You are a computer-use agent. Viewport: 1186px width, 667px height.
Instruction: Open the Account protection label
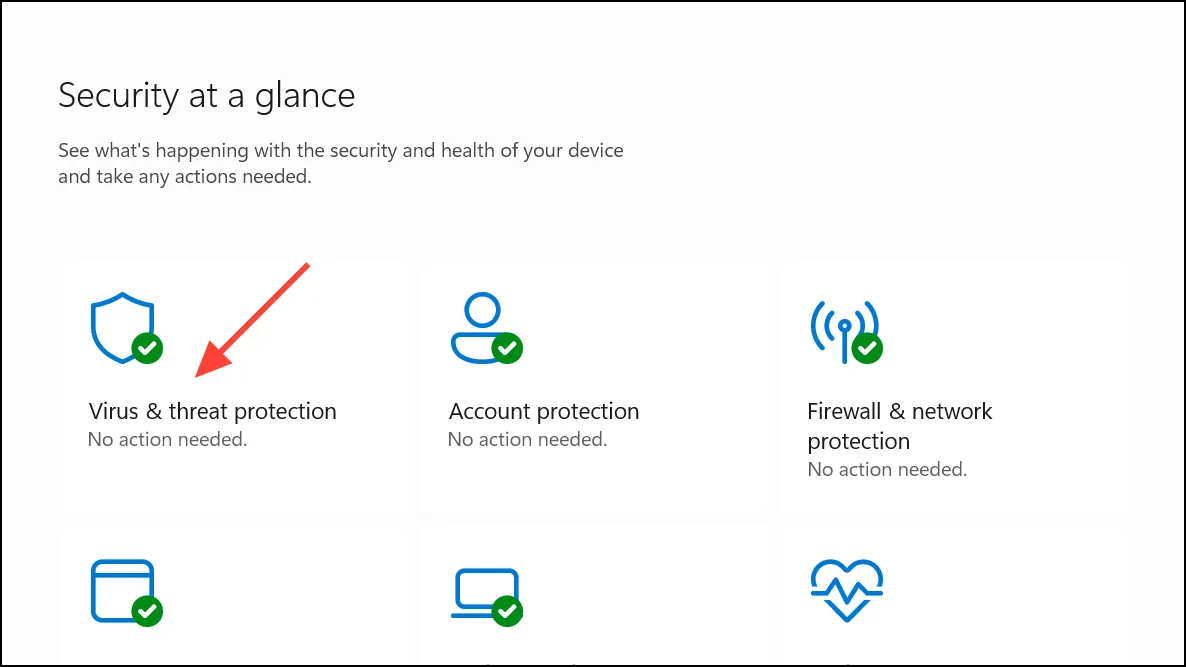544,411
